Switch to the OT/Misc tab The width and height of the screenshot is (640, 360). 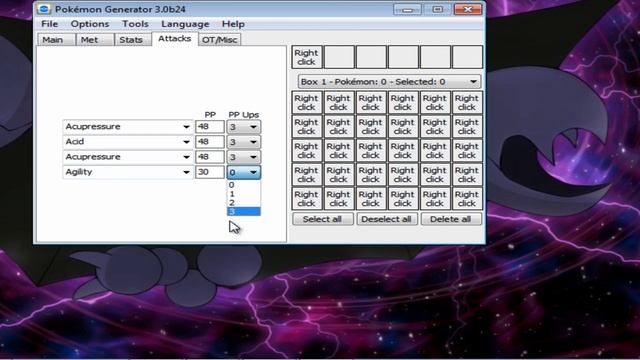tap(220, 40)
